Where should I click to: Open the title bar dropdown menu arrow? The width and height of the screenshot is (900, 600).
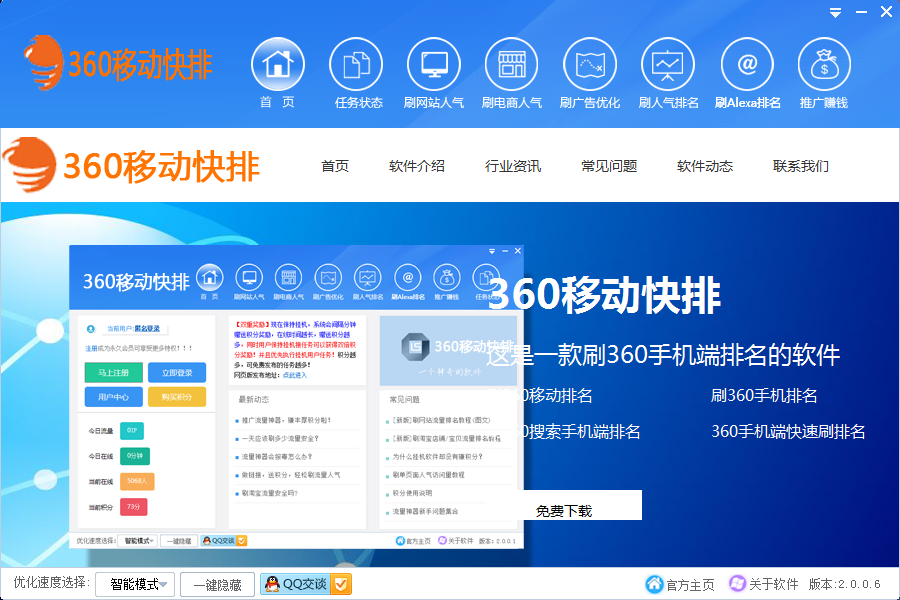pos(835,12)
